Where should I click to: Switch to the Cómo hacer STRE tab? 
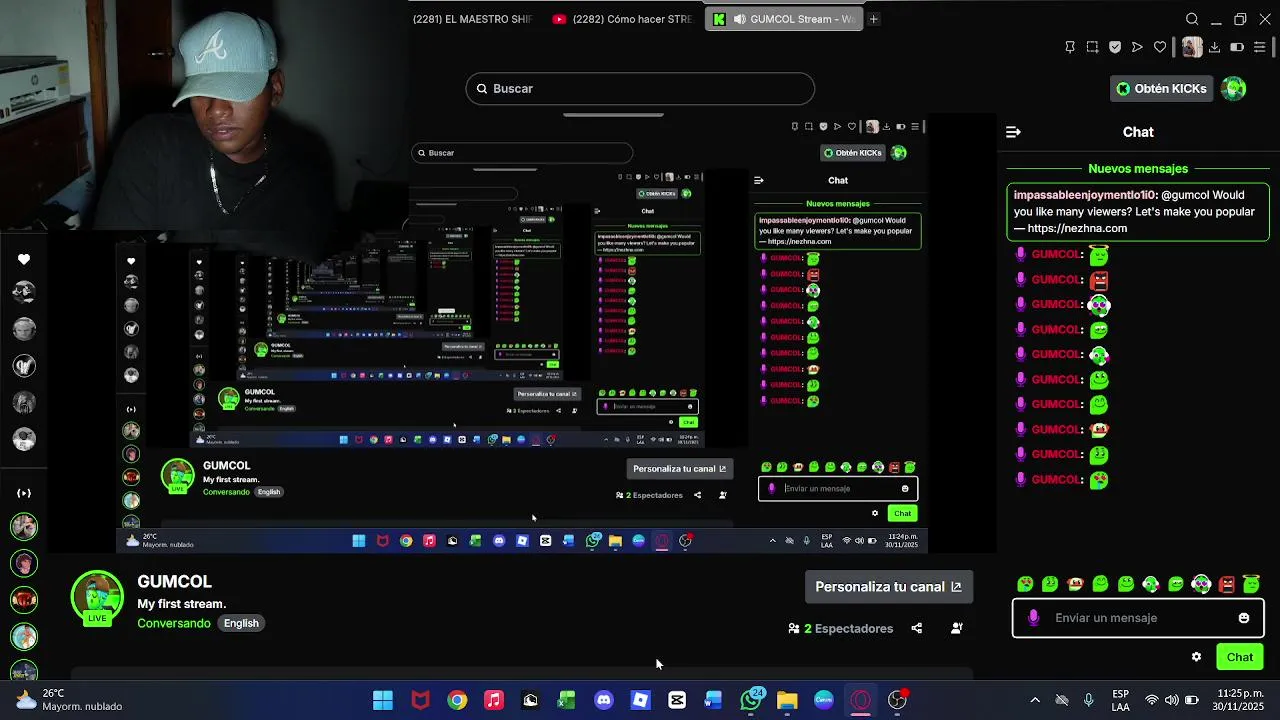tap(624, 19)
